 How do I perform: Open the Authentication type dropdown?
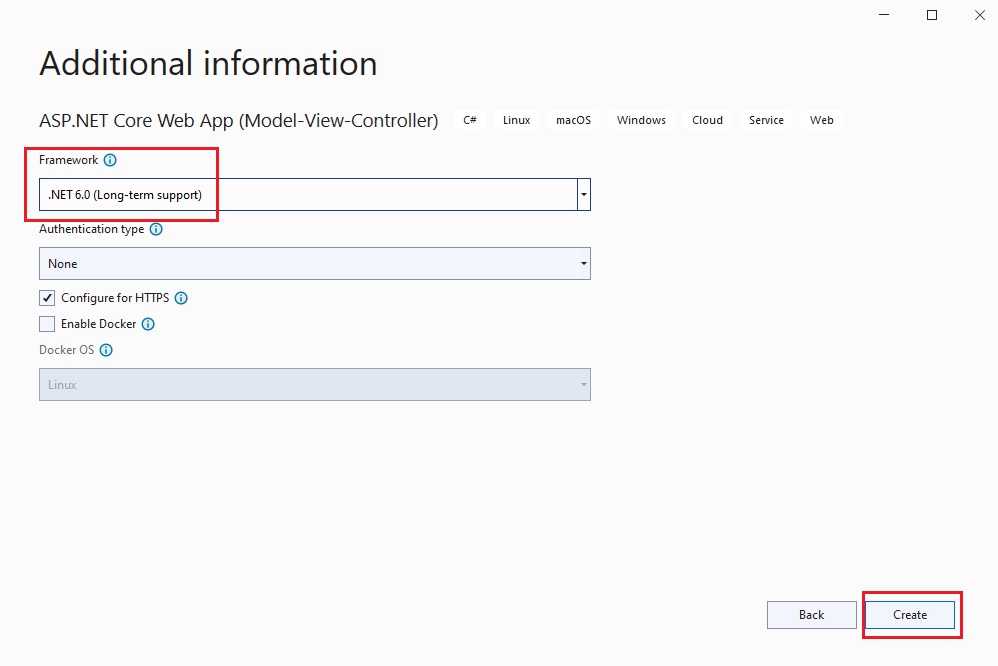coord(314,264)
